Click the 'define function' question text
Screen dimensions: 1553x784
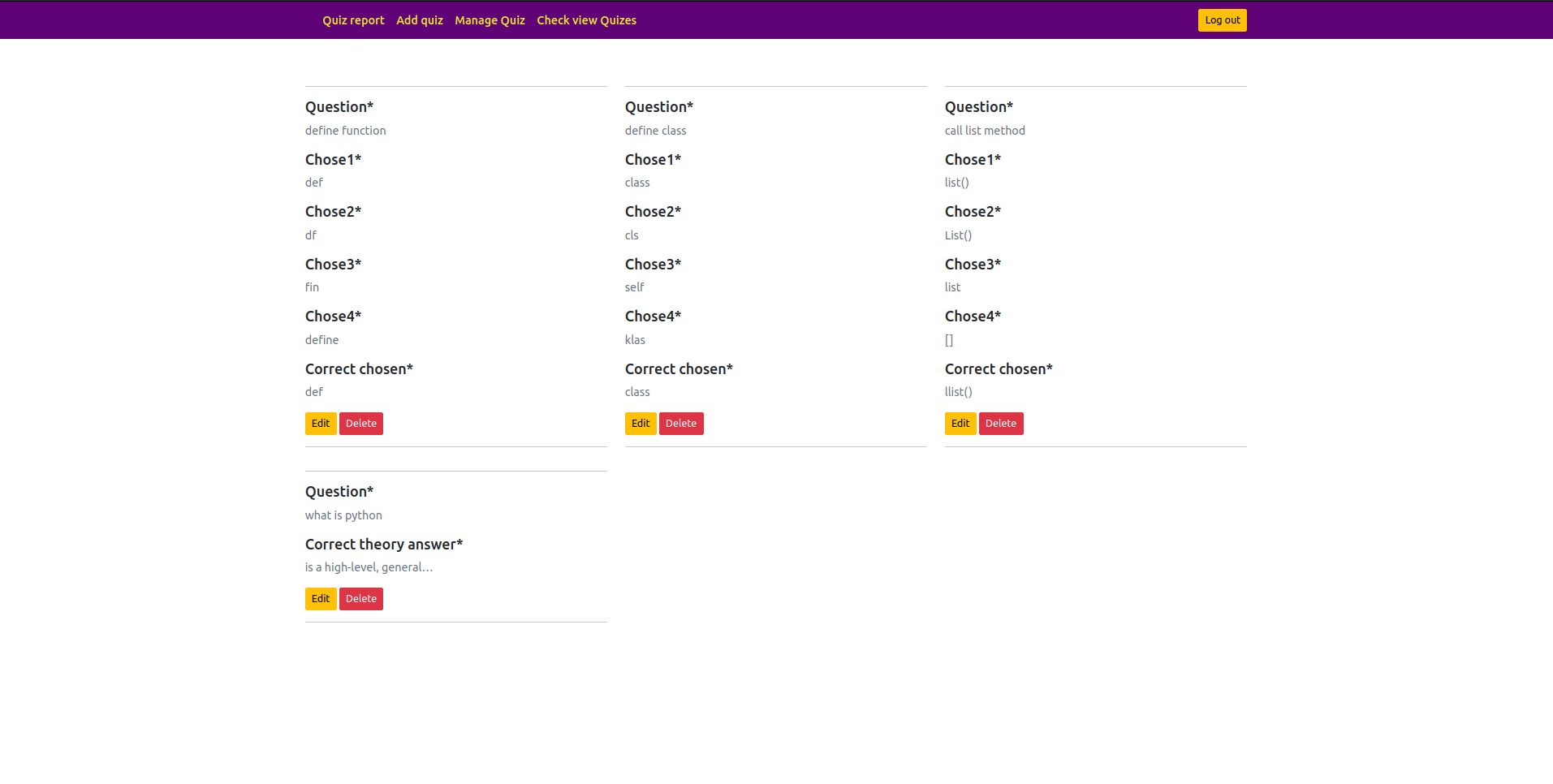(345, 130)
